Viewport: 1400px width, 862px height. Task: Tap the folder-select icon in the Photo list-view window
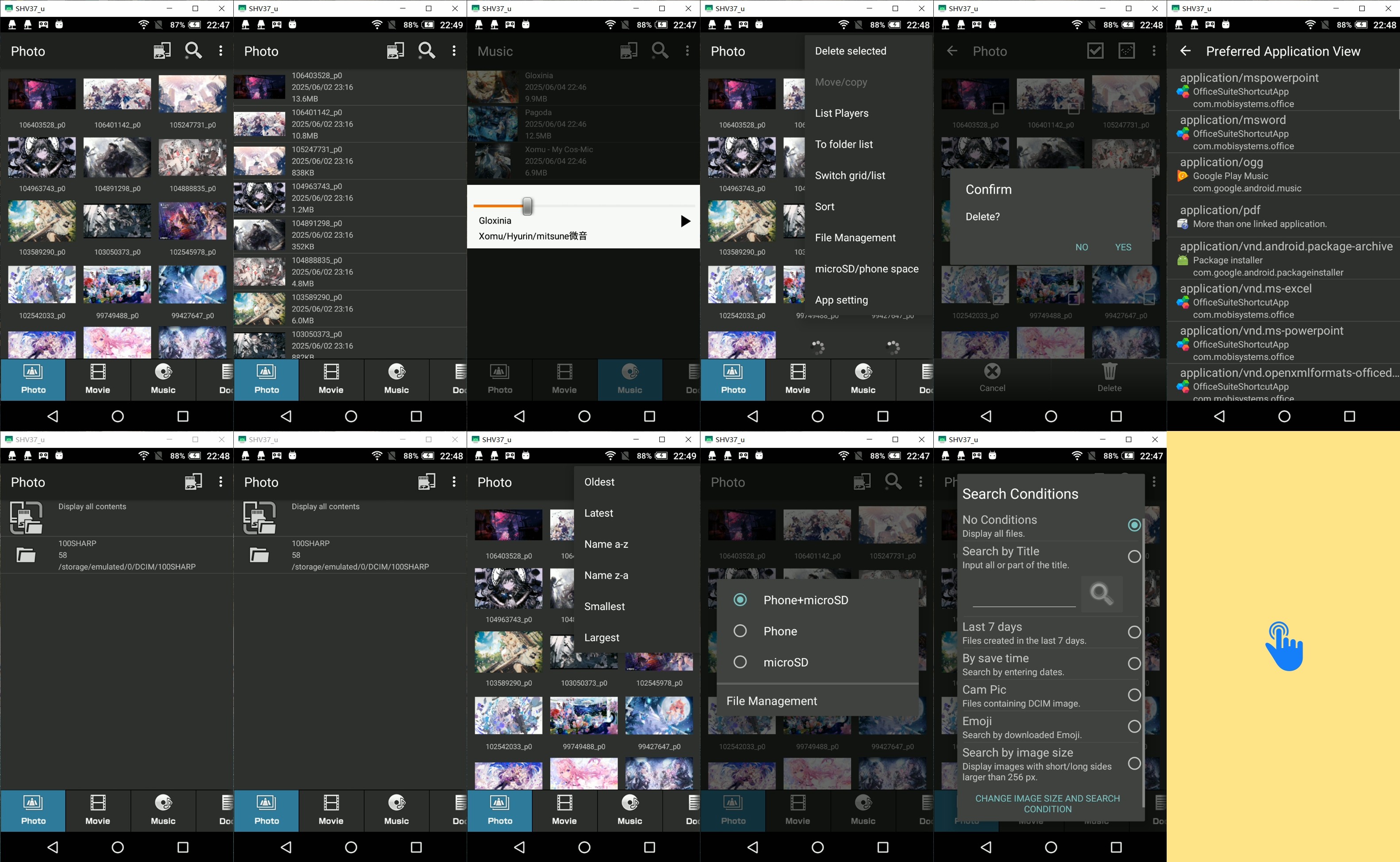pyautogui.click(x=395, y=51)
